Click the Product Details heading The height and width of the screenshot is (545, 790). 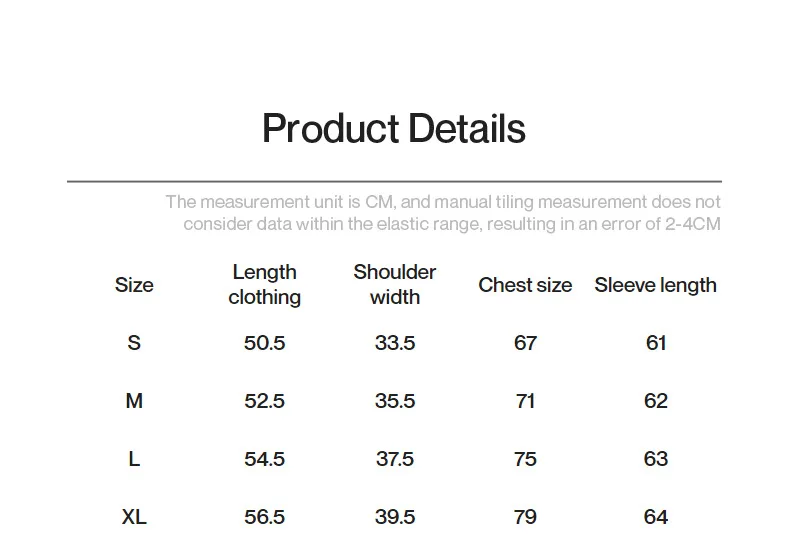[393, 129]
